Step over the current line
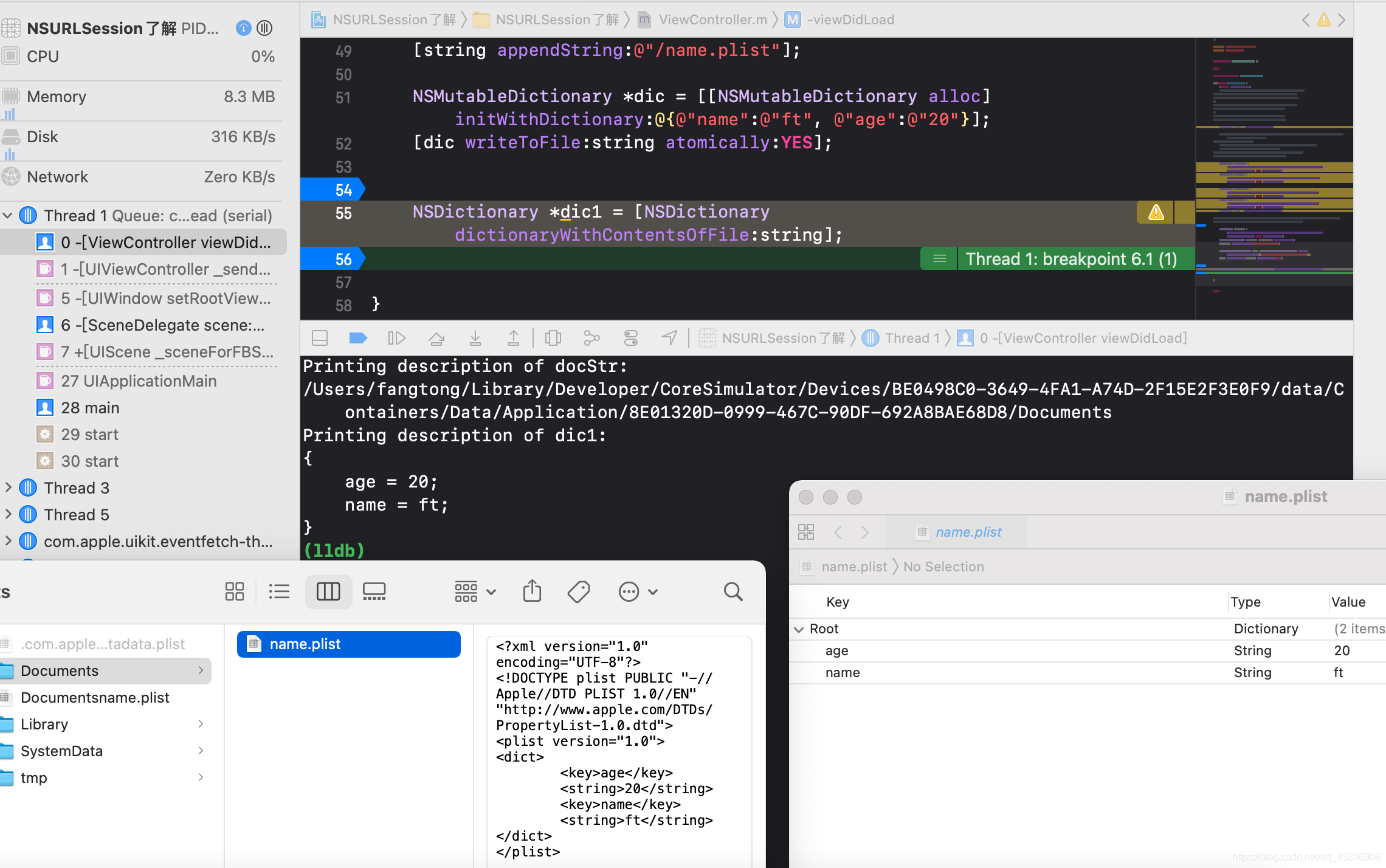Image resolution: width=1386 pixels, height=868 pixels. point(436,338)
